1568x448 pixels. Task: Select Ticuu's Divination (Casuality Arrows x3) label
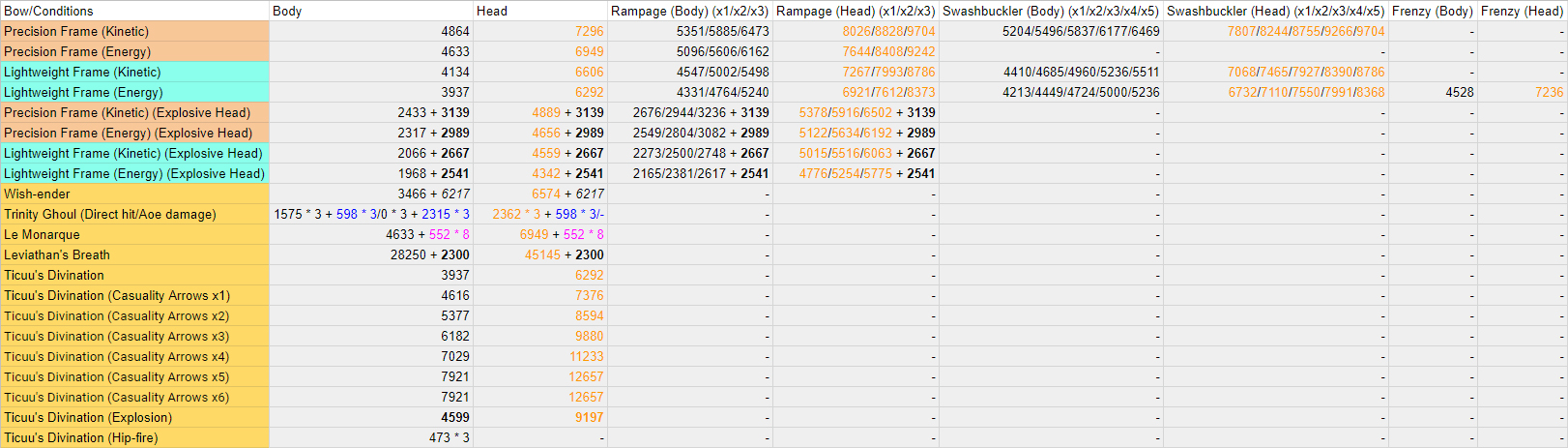134,336
